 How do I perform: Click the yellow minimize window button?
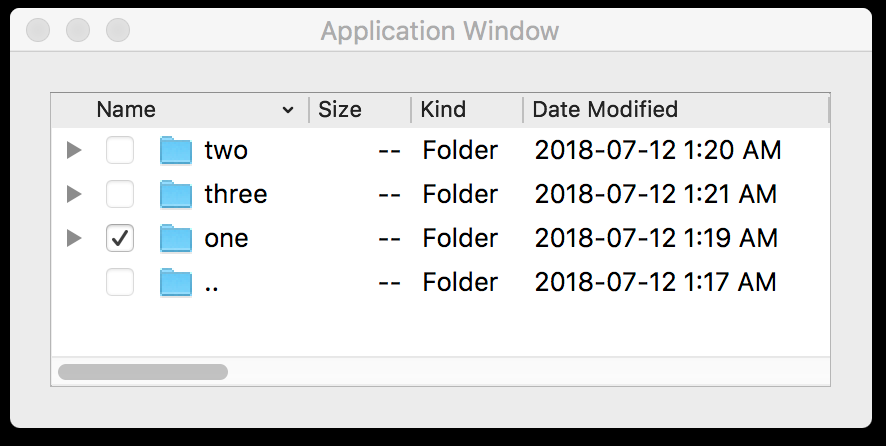78,31
